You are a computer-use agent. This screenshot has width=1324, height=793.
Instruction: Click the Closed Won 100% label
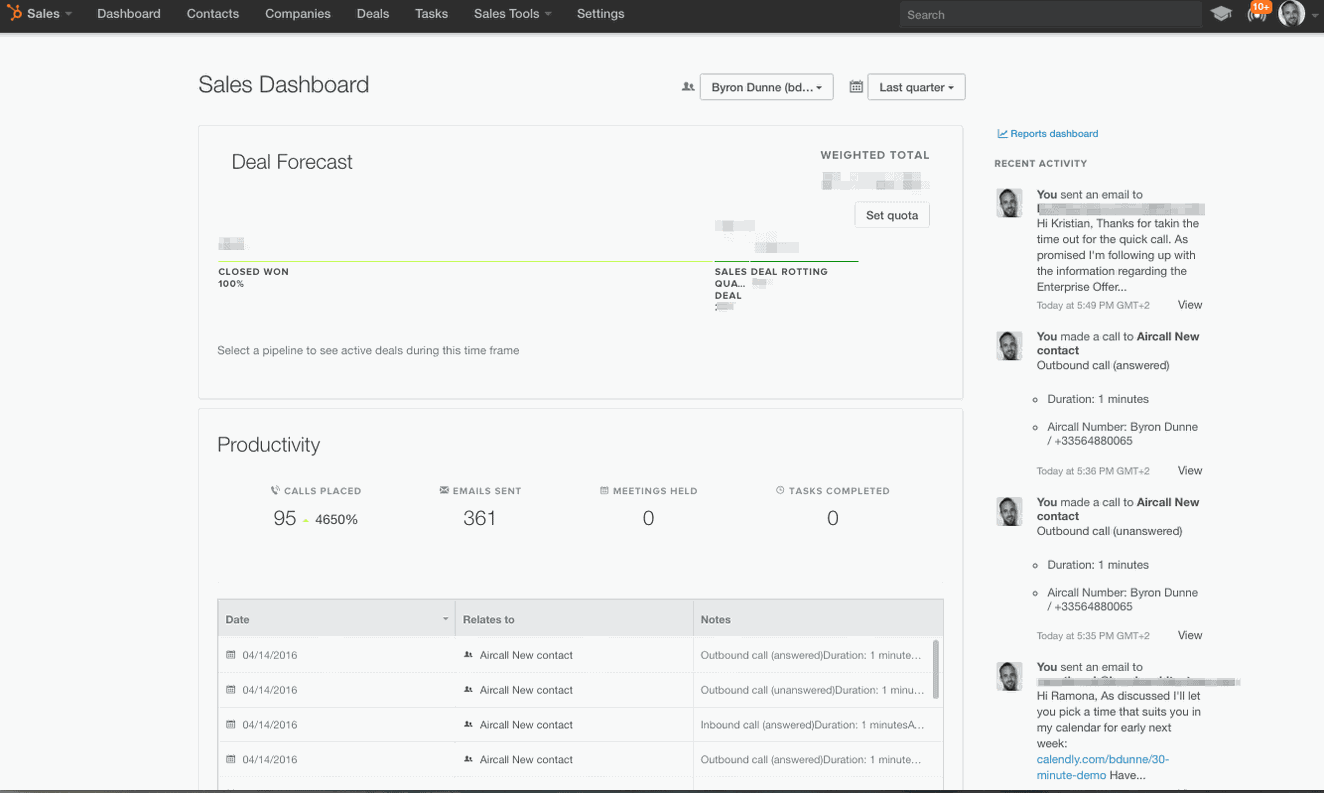coord(254,278)
